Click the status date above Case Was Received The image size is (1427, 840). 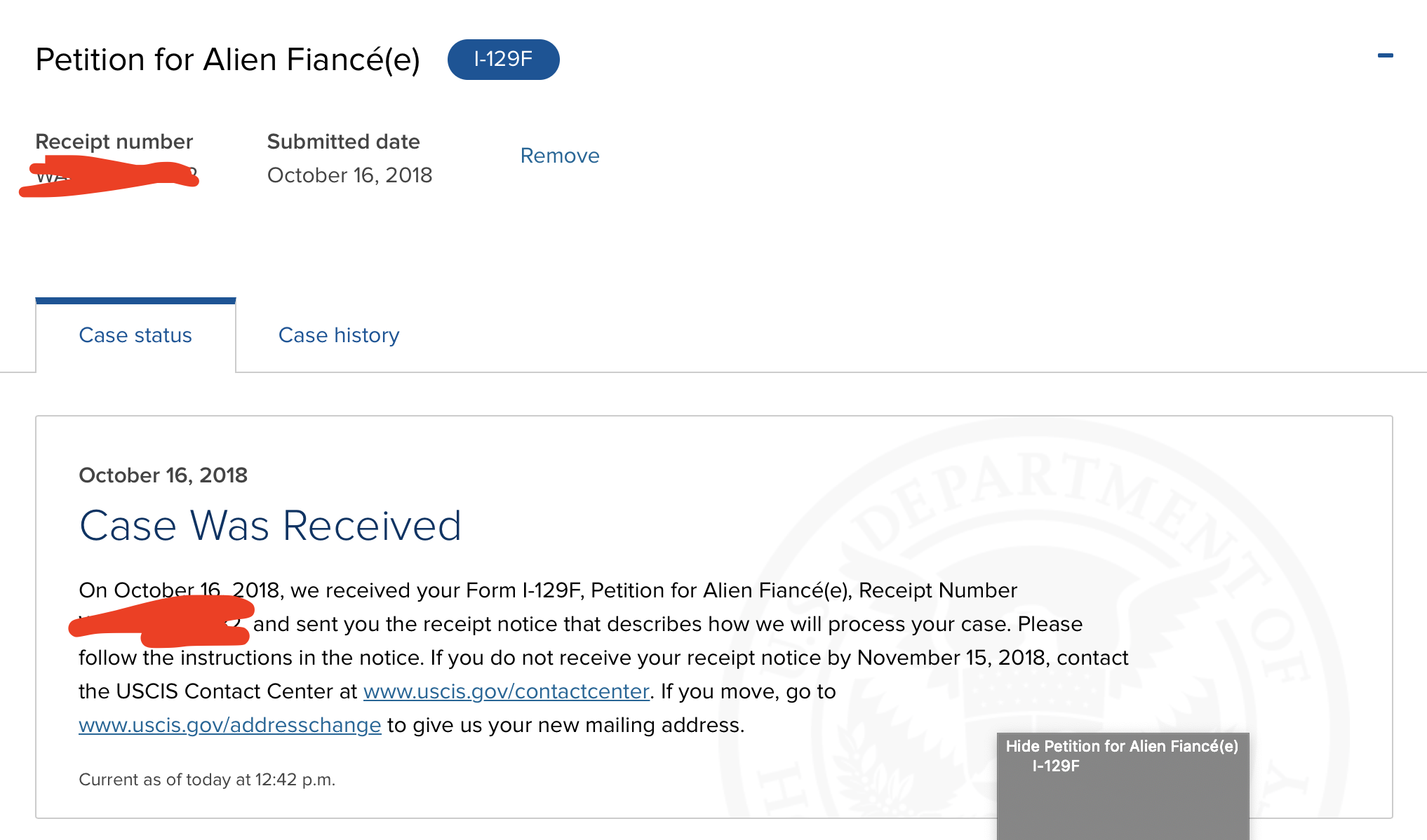pyautogui.click(x=163, y=475)
